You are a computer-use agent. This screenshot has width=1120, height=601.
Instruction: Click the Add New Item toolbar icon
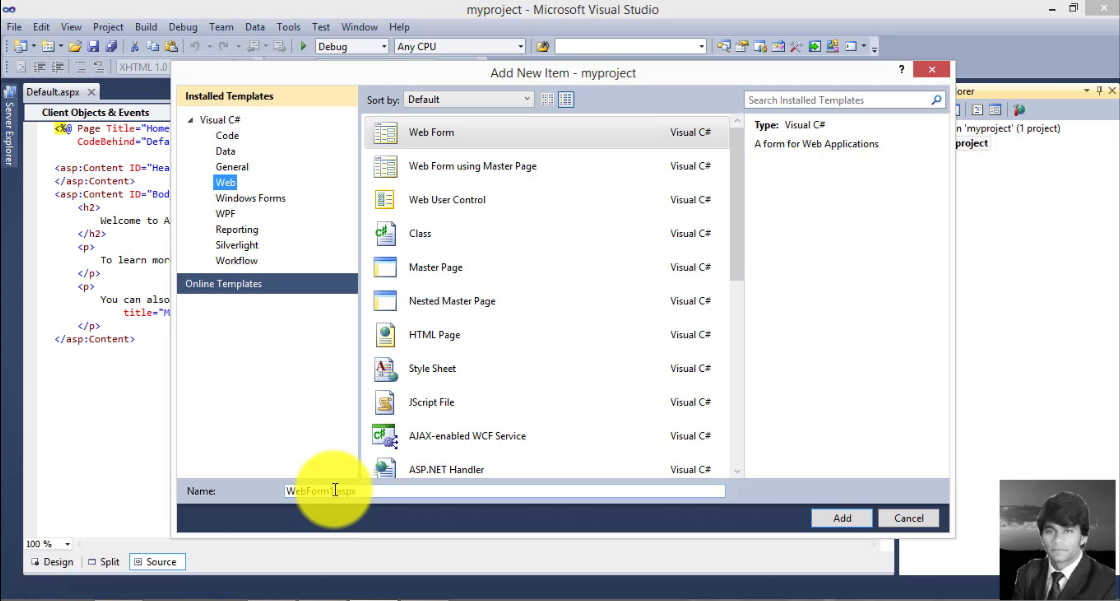point(48,46)
